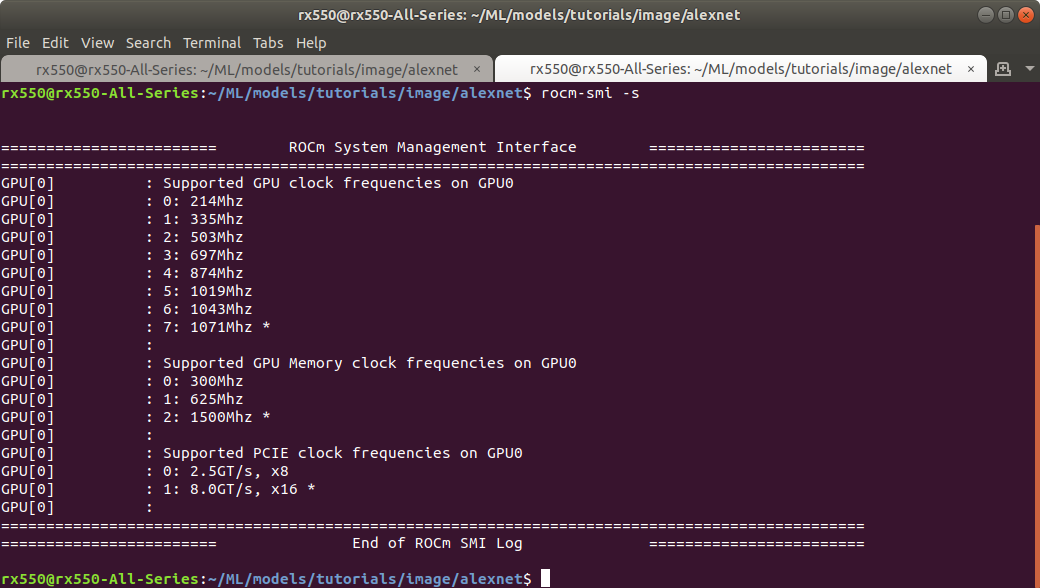Open the Terminal menu
Image resolution: width=1040 pixels, height=588 pixels.
(x=211, y=43)
